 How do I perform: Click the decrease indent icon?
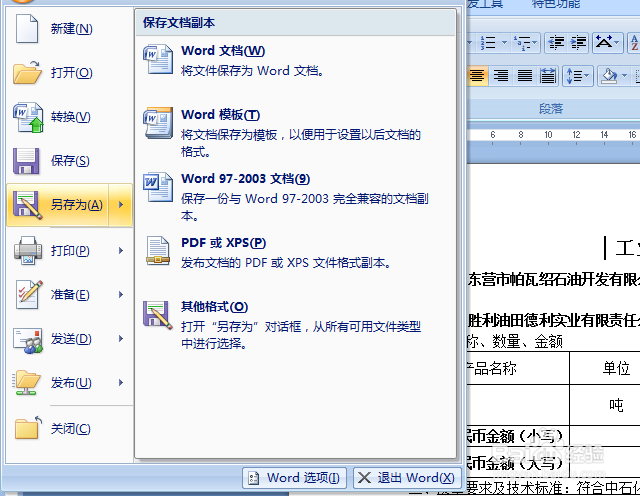(x=556, y=42)
